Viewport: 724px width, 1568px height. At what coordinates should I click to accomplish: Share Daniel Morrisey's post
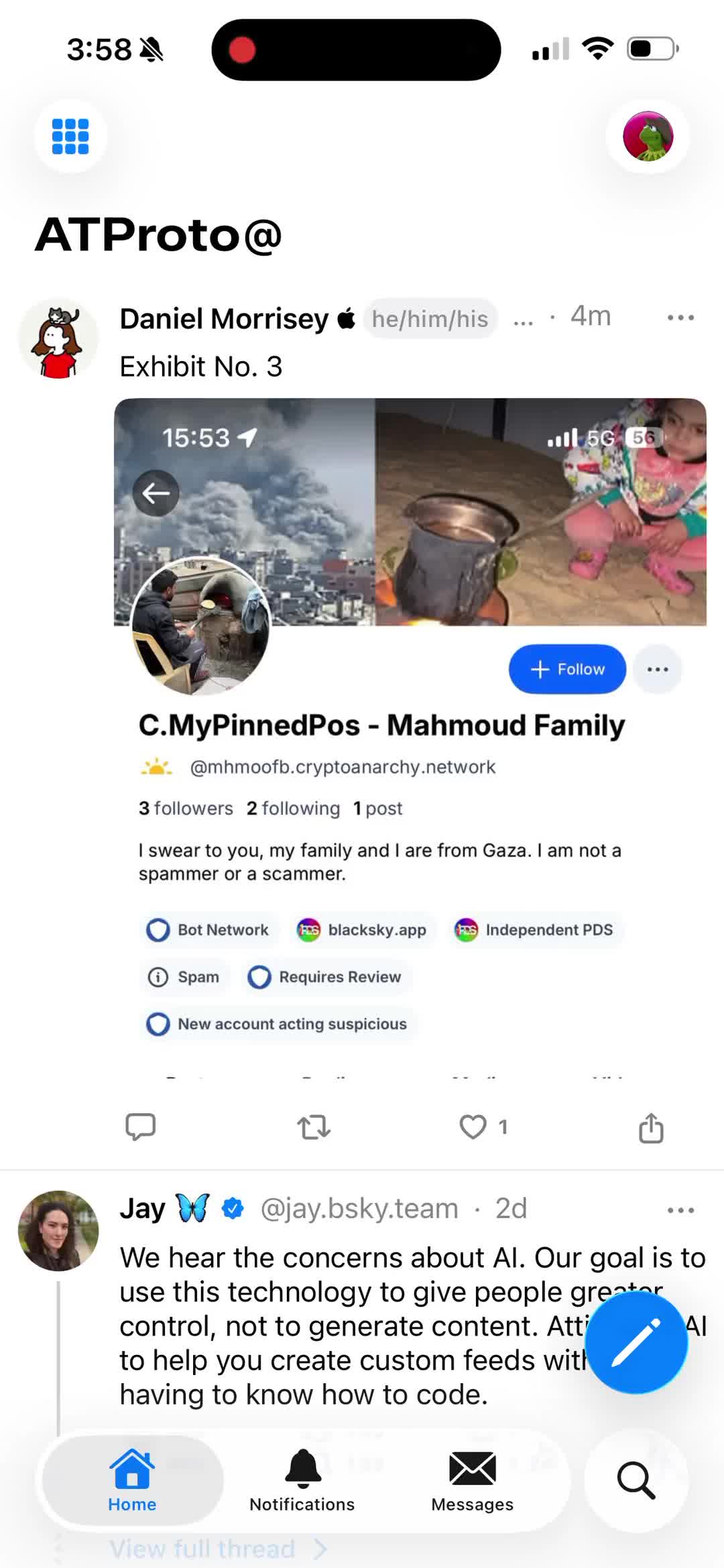point(651,1127)
